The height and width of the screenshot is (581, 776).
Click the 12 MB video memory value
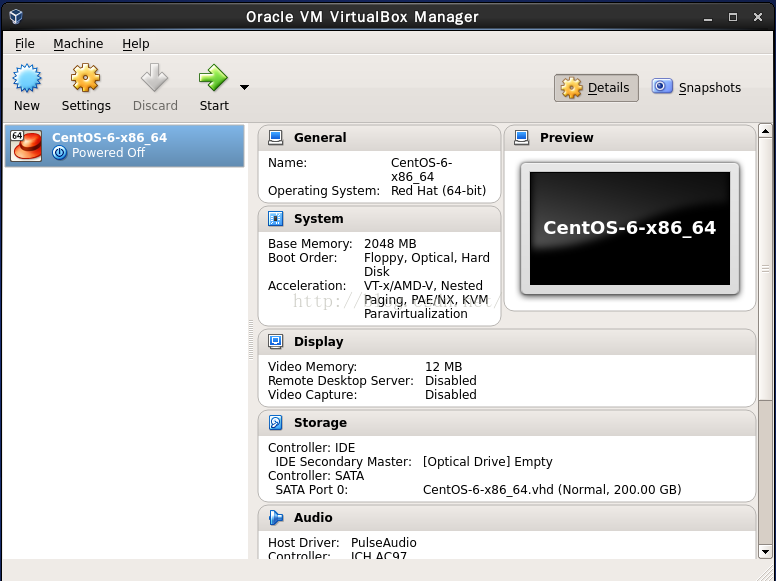[443, 367]
